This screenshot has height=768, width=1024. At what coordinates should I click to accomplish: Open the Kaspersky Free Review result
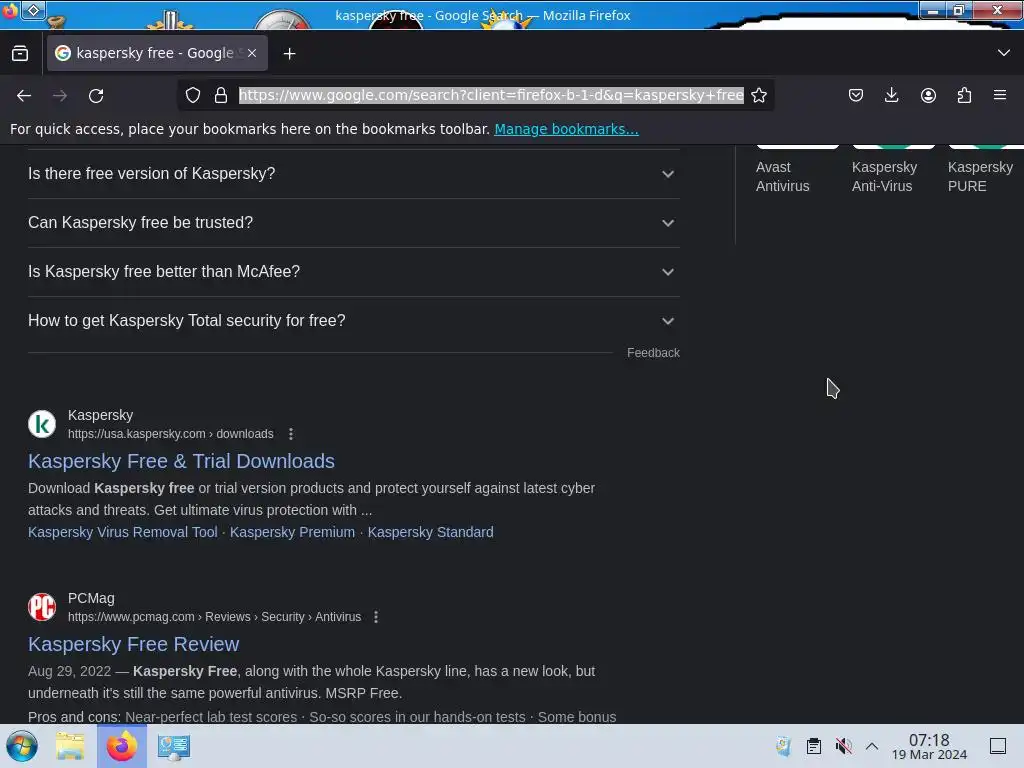[x=133, y=644]
